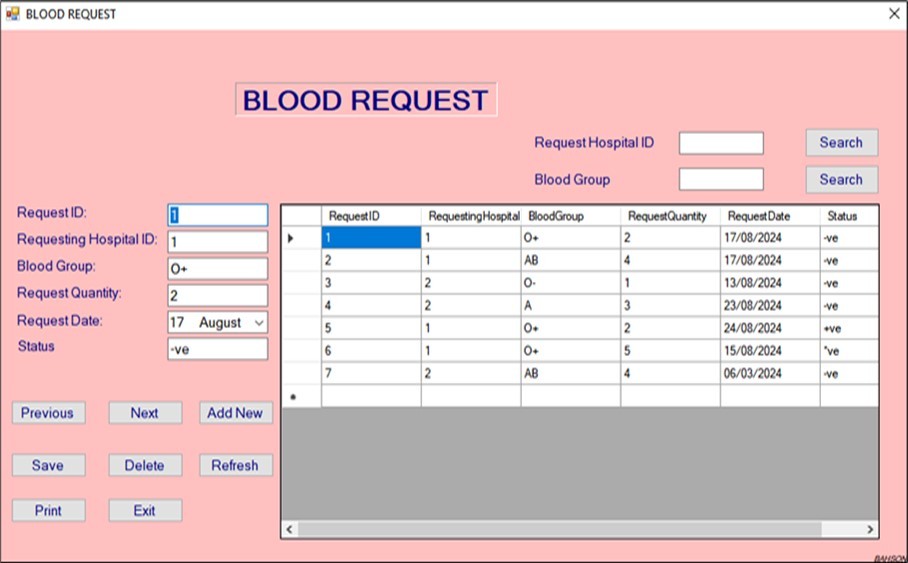Exit the Blood Request form

point(145,510)
